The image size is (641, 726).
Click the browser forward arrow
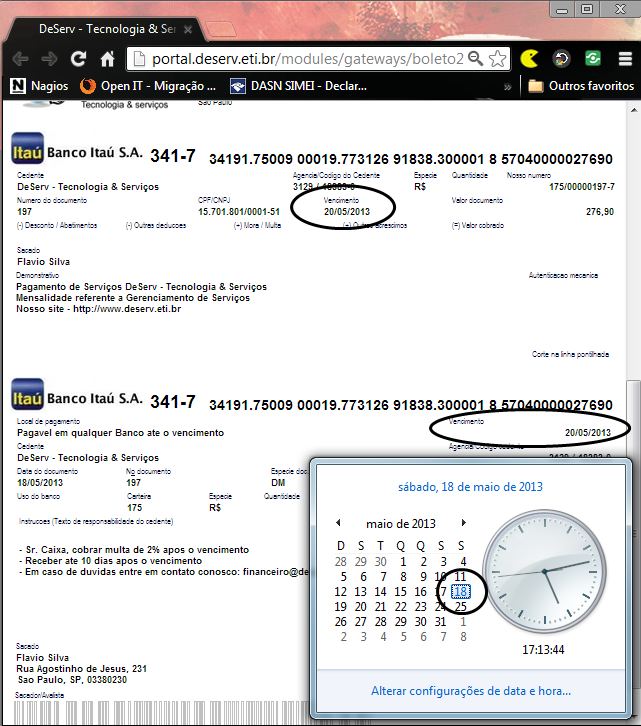click(x=49, y=59)
